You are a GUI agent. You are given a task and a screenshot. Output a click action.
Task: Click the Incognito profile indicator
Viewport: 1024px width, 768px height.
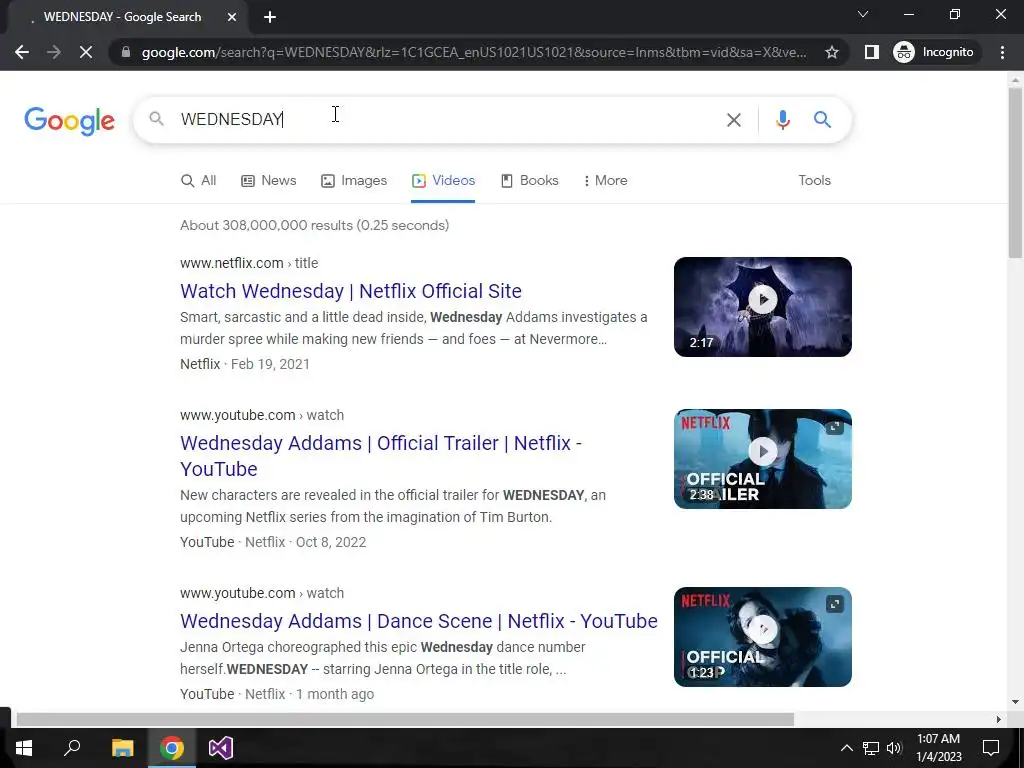[x=933, y=52]
